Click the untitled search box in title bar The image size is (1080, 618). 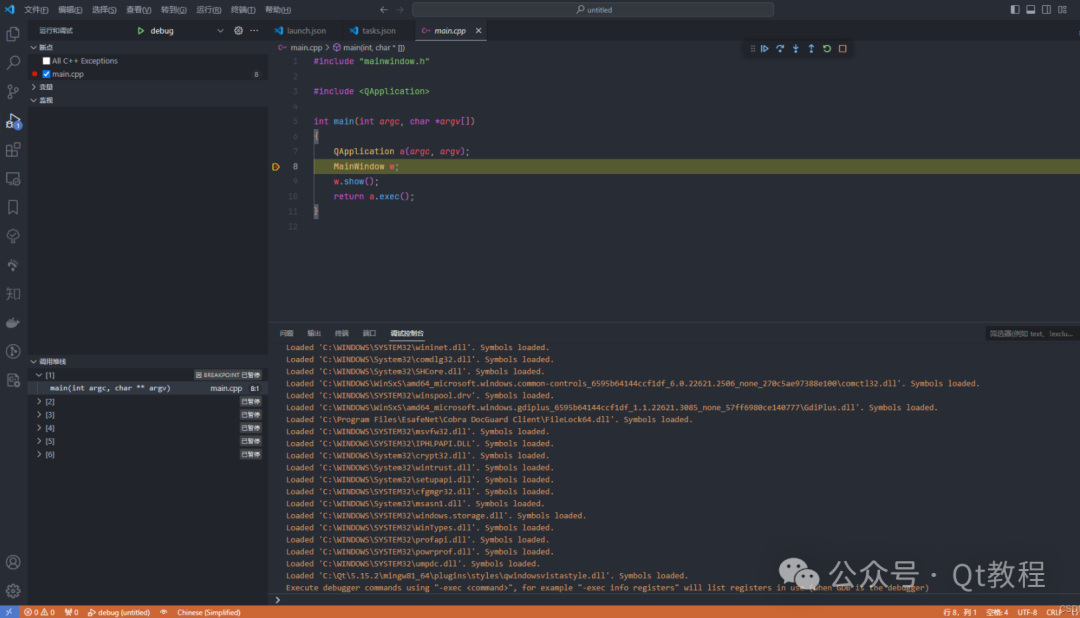(x=593, y=10)
